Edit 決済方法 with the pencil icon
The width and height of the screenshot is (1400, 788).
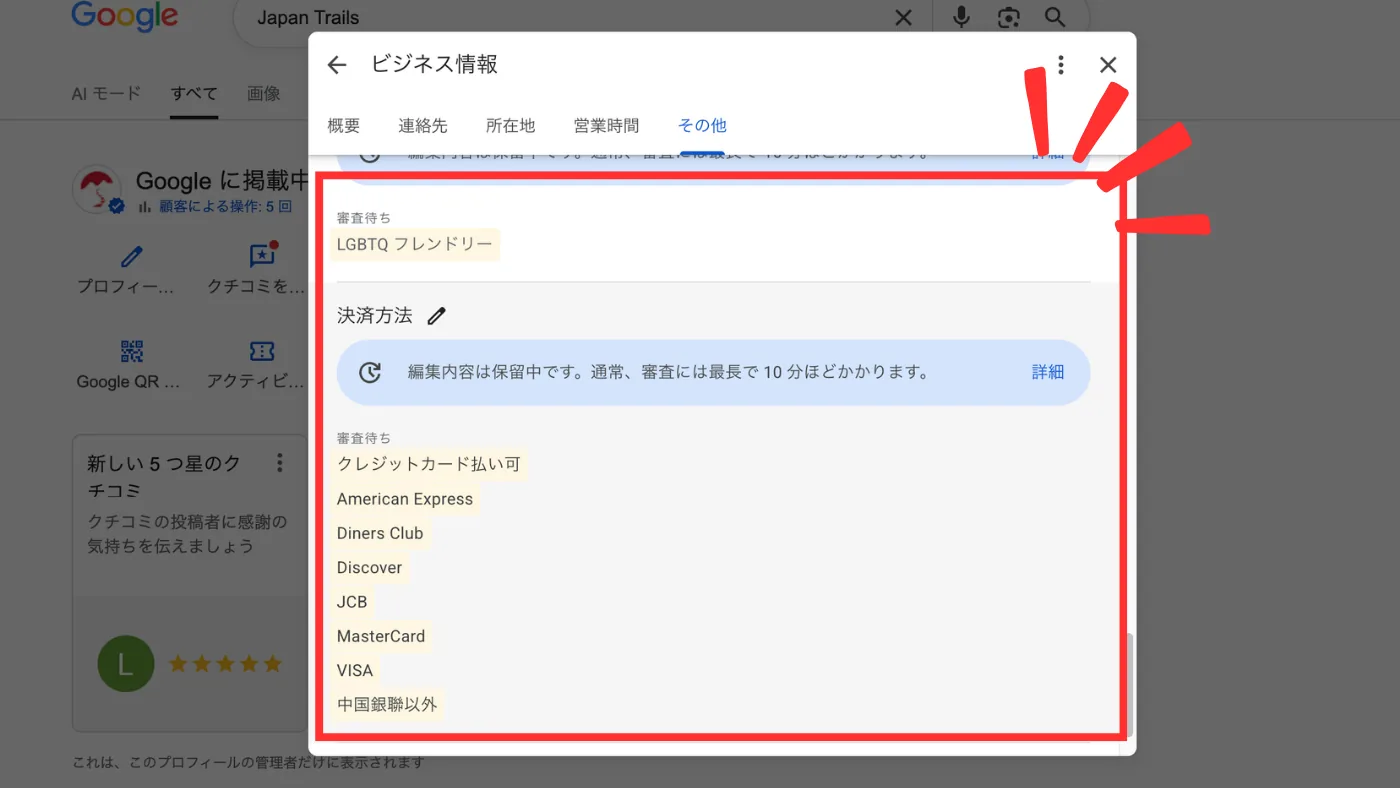[x=436, y=316]
